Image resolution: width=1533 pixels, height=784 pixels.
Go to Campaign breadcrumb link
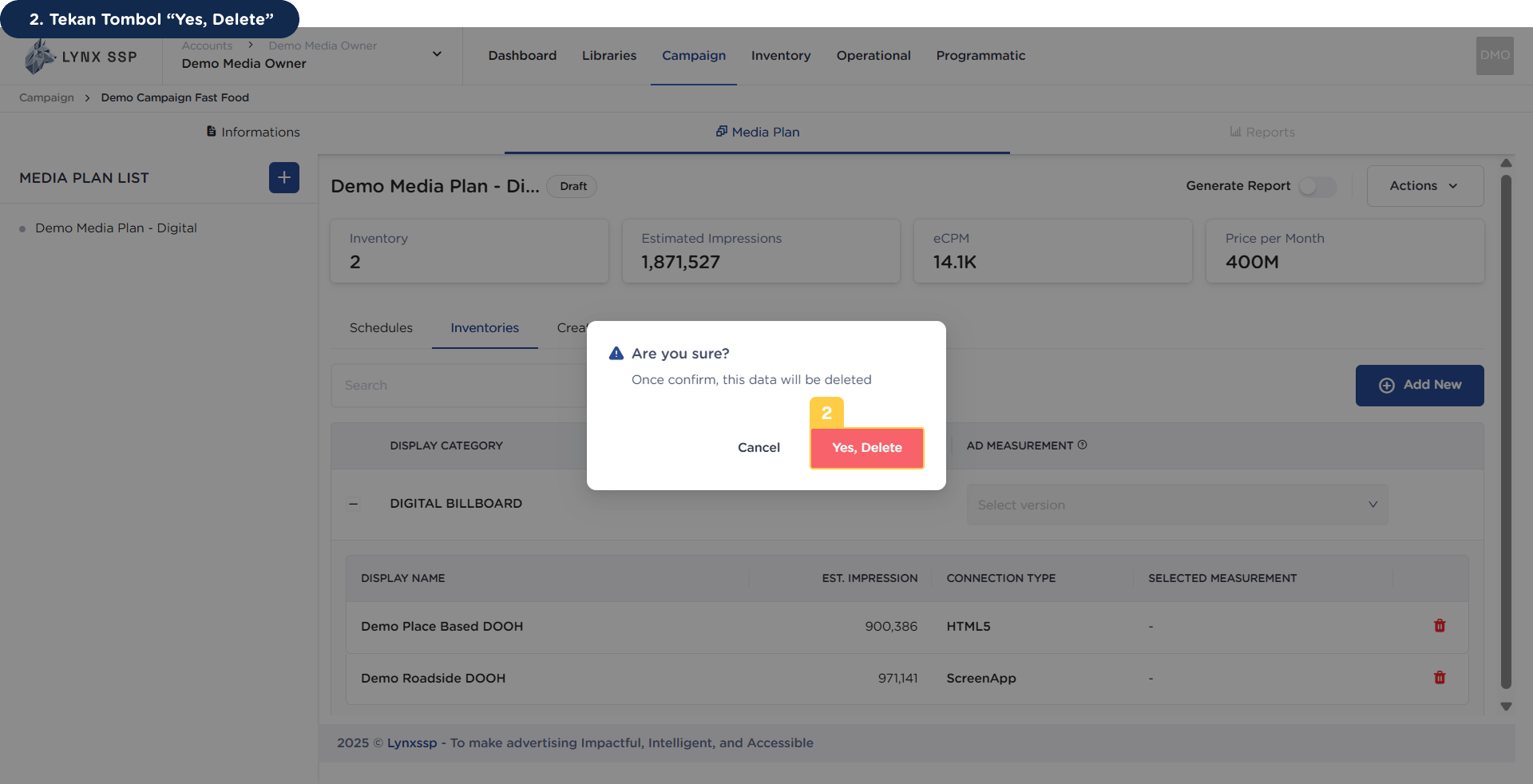46,97
